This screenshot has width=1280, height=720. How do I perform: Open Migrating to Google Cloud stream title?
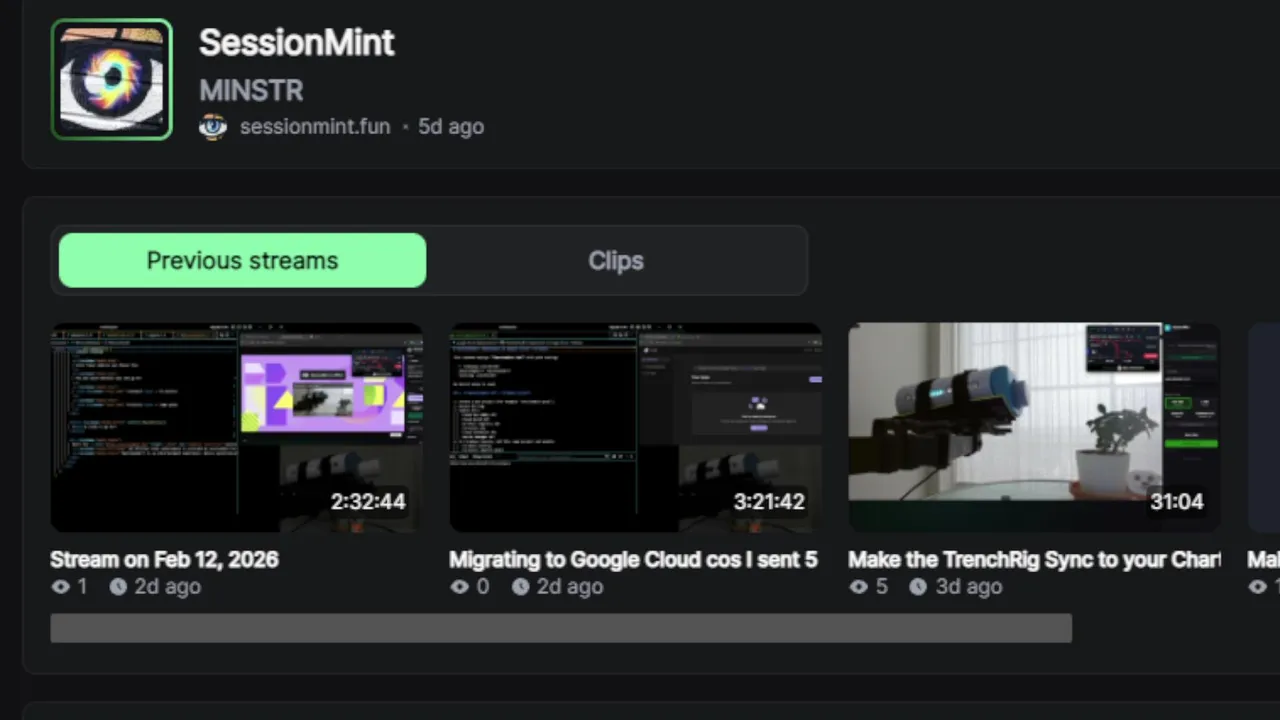pyautogui.click(x=633, y=559)
